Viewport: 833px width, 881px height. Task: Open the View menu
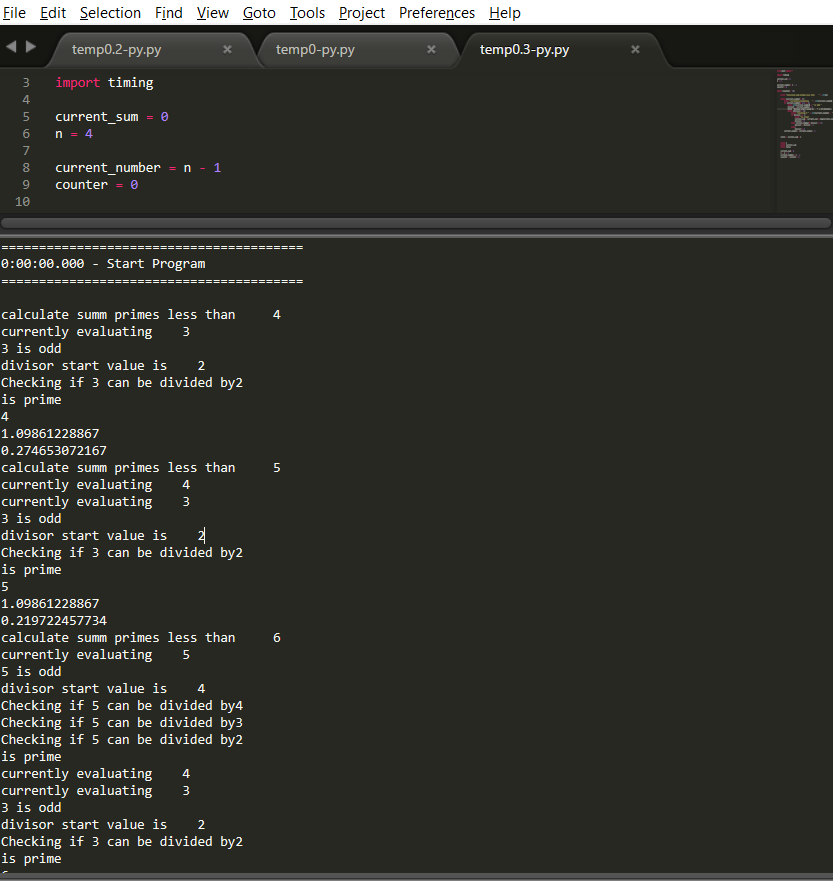point(212,12)
